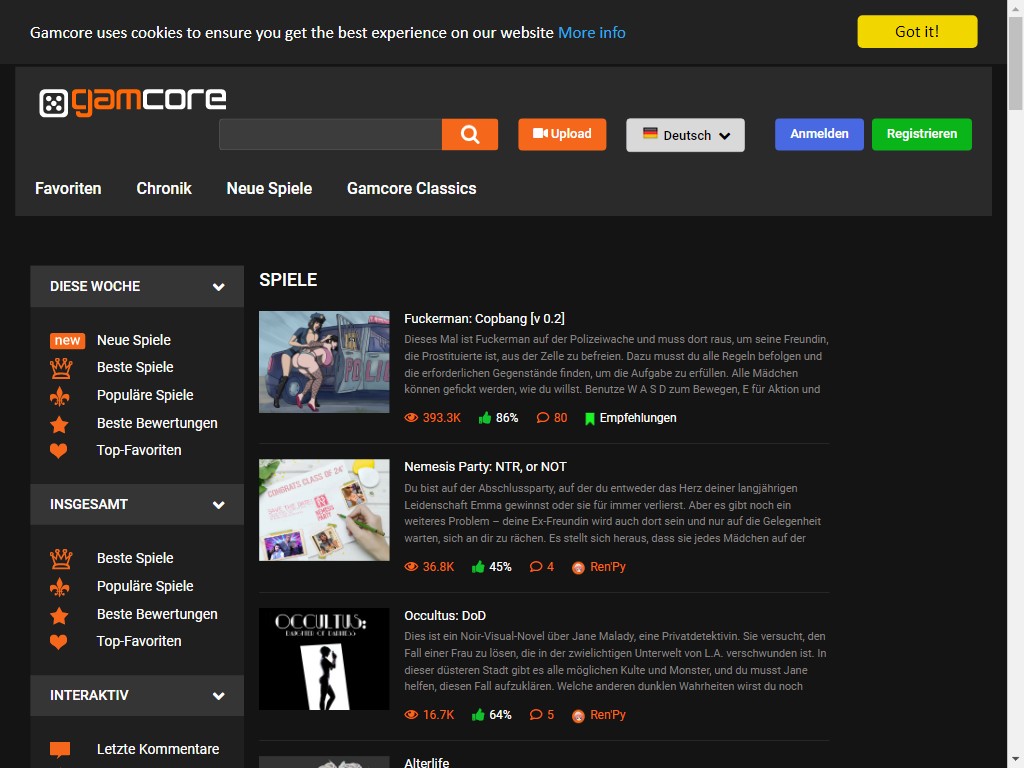Open Chronik in the navigation menu
The width and height of the screenshot is (1024, 768).
coord(164,189)
